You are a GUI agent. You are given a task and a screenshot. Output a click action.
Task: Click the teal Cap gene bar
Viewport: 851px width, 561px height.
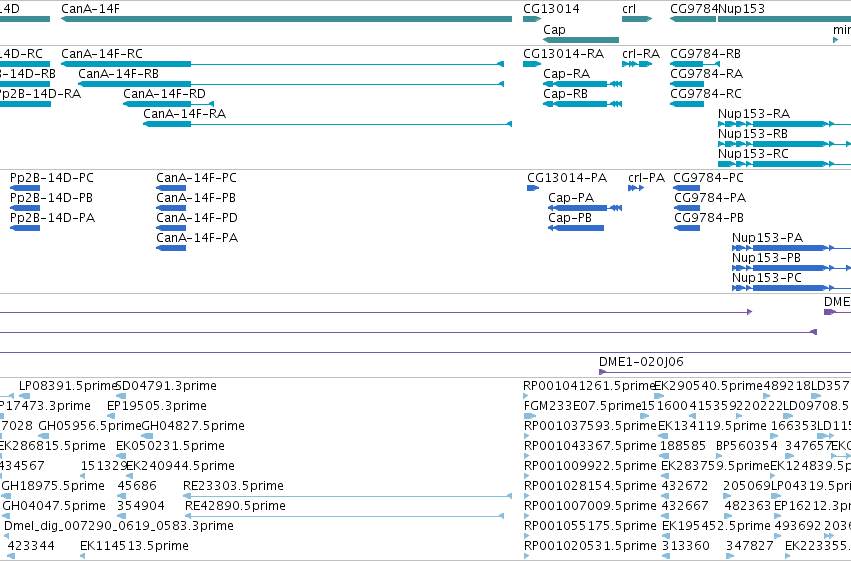tap(581, 40)
